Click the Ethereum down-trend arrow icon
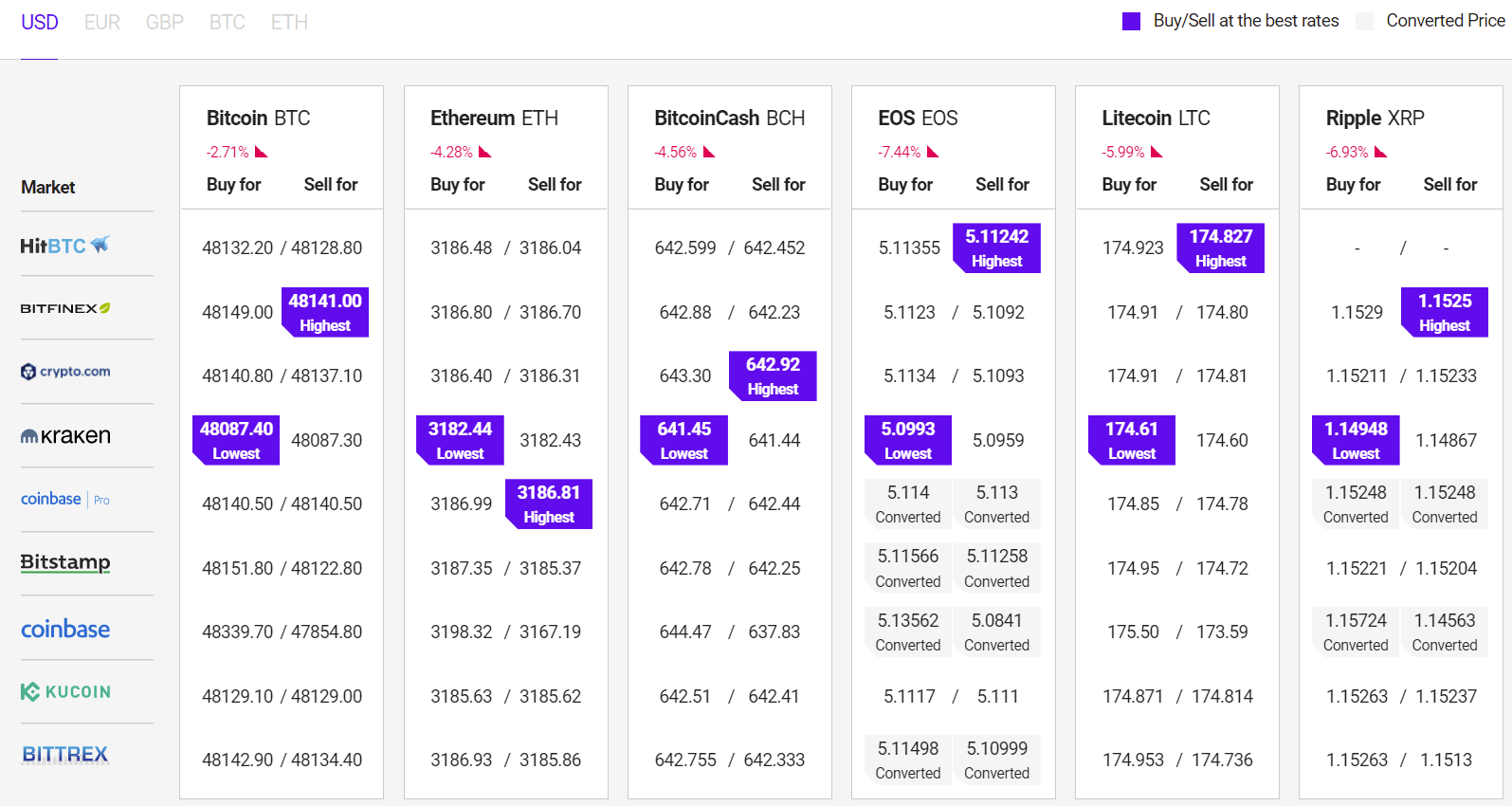 click(485, 152)
